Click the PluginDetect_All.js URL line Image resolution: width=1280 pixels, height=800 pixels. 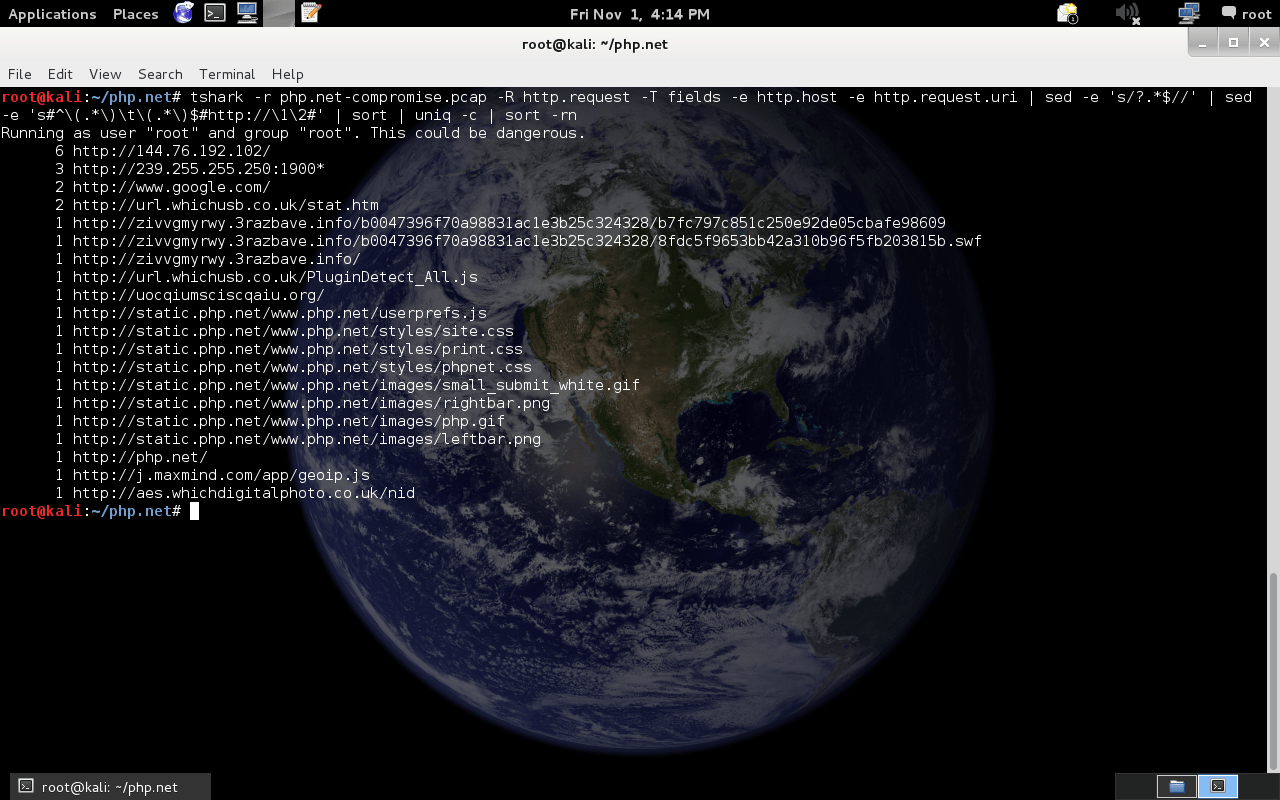point(275,277)
